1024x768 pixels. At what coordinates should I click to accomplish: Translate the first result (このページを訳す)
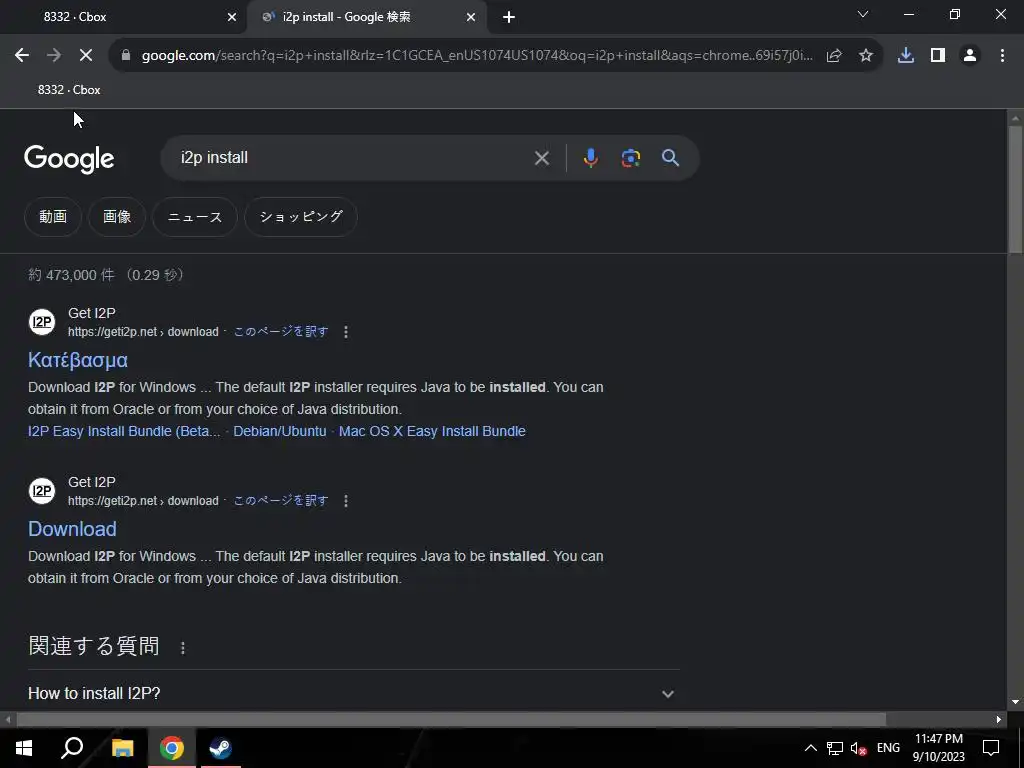(281, 332)
